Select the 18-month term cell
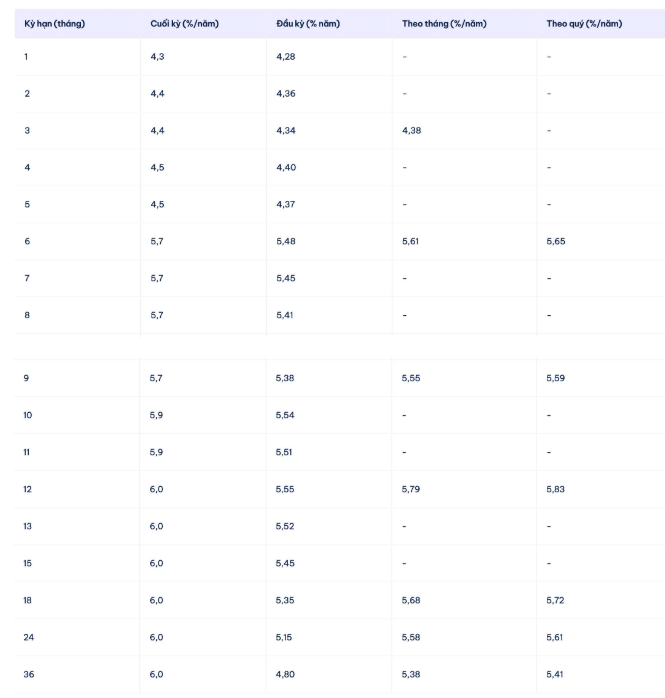This screenshot has height=698, width=665. pos(28,599)
